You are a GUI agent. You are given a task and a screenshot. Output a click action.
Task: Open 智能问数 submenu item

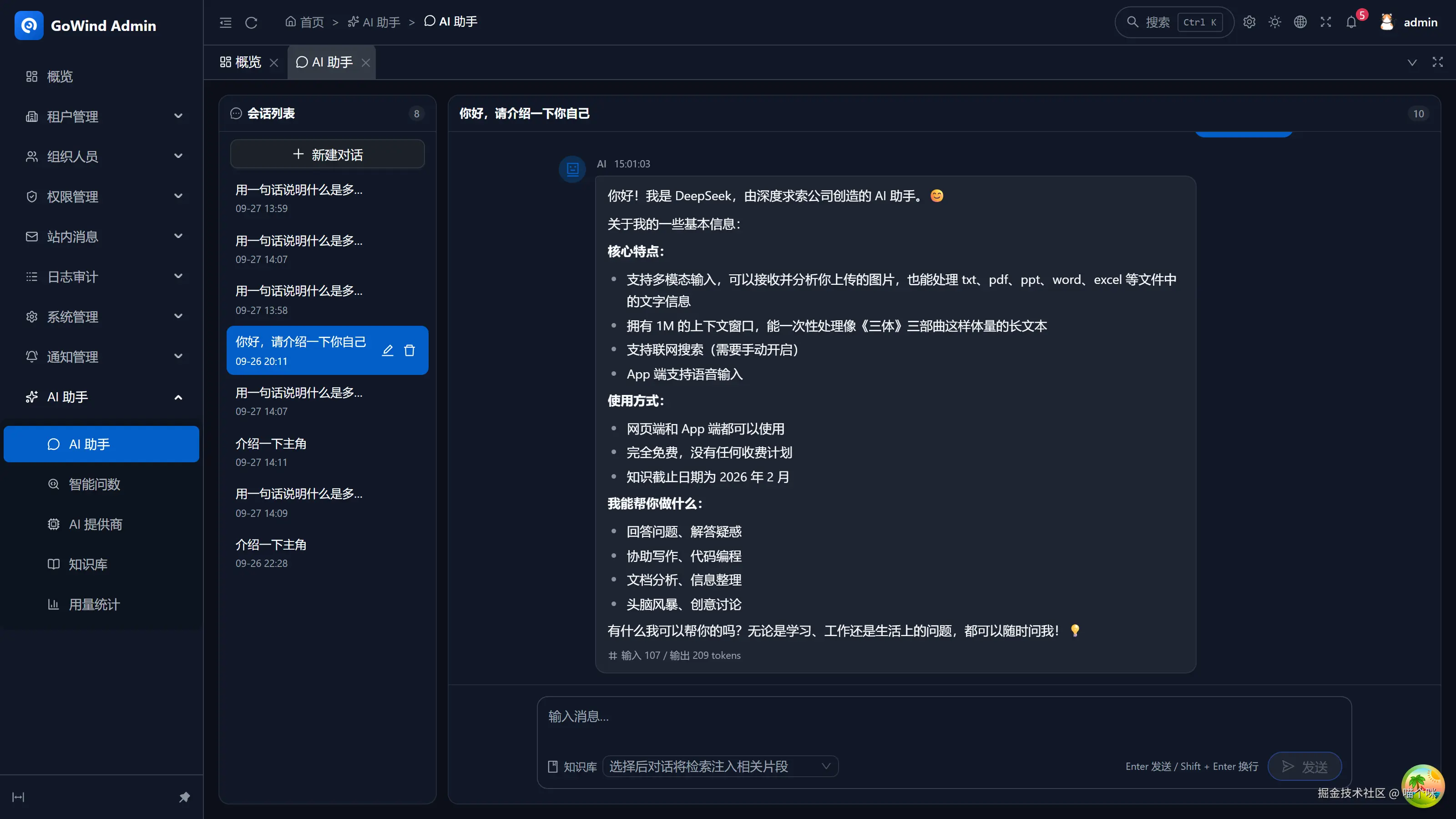tap(102, 485)
